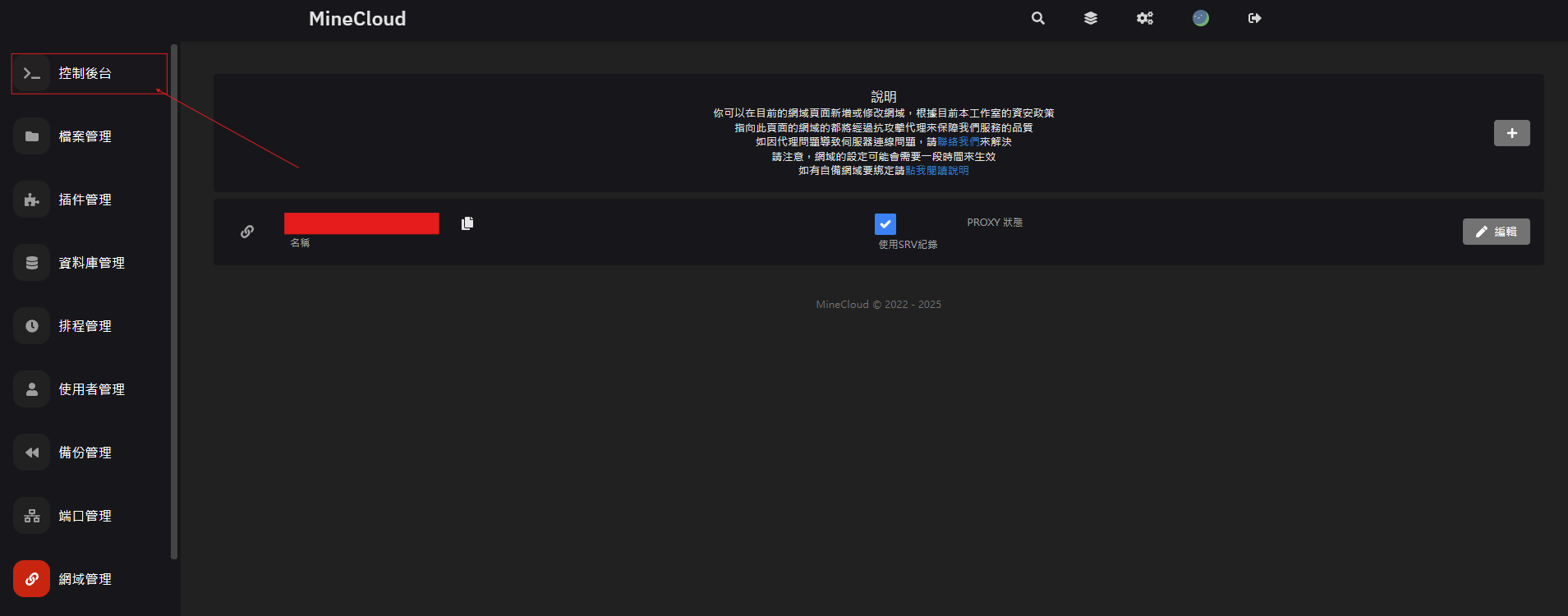
Task: Open 插件管理 plugin section
Action: click(x=85, y=200)
